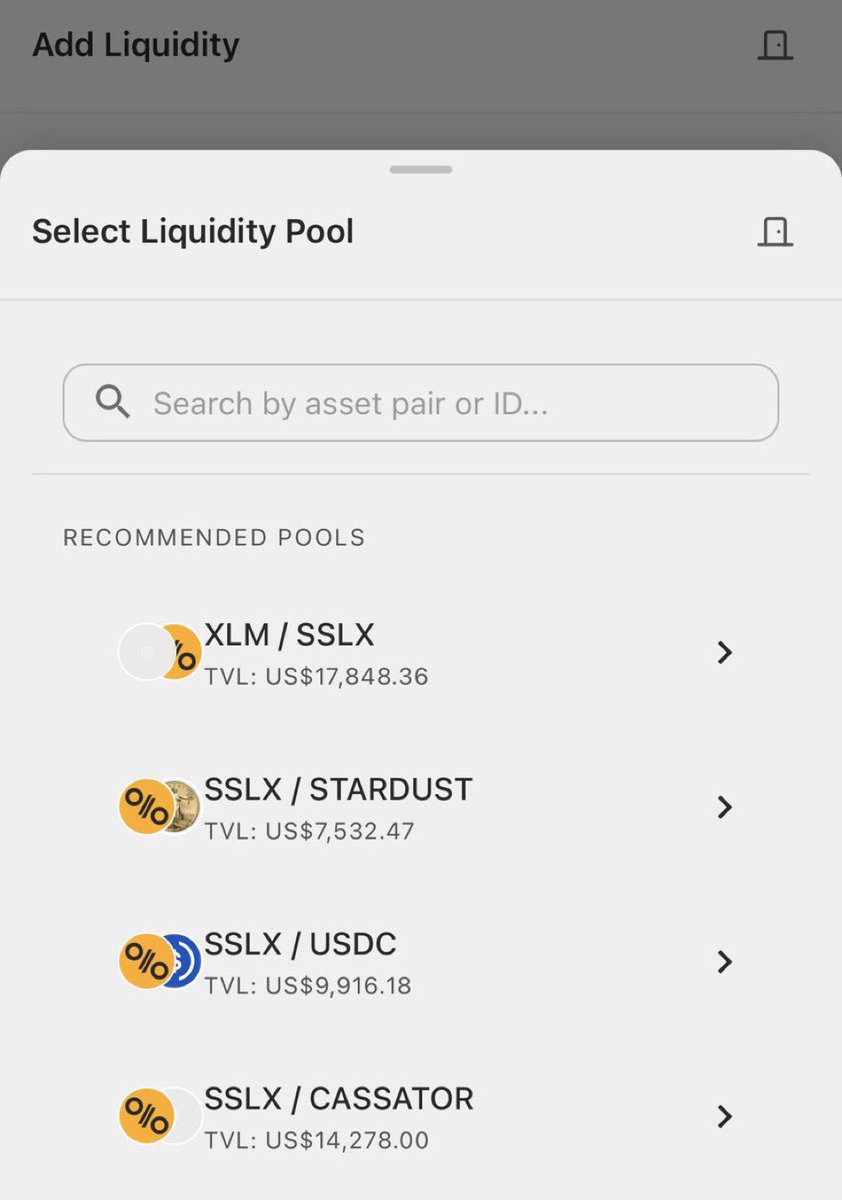Open XLM / SSLX pool chevron

[x=725, y=653]
